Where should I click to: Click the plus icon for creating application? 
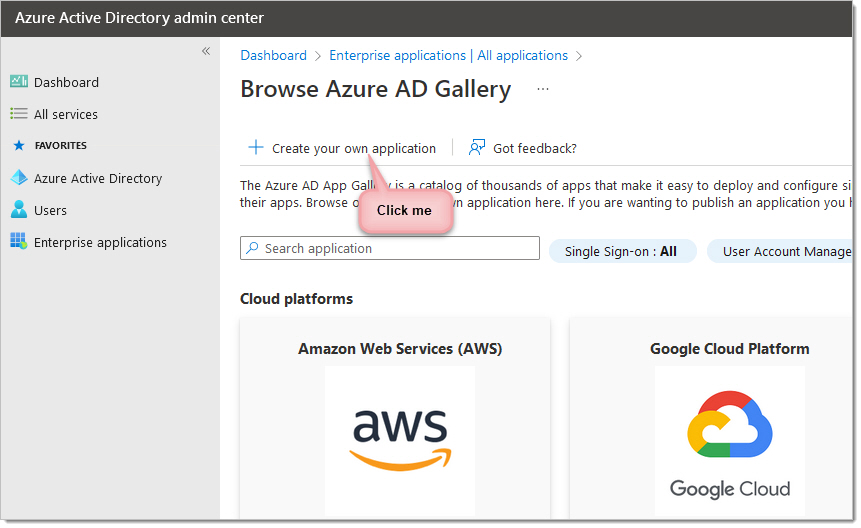255,148
